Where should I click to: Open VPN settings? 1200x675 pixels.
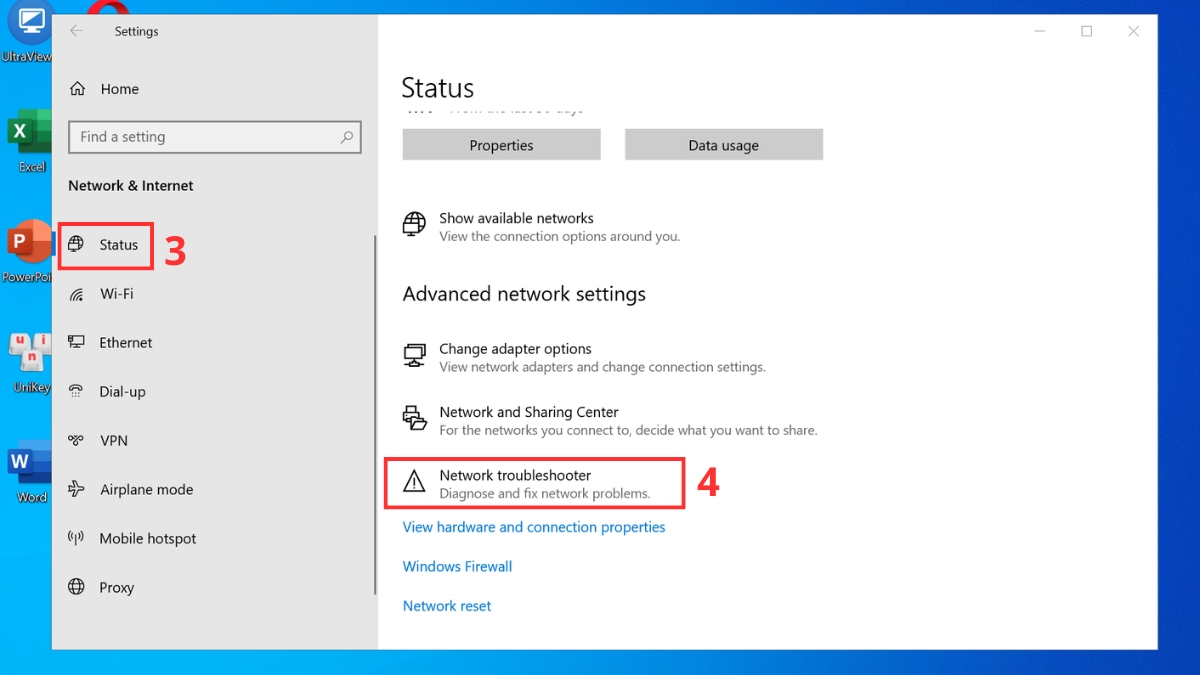[113, 440]
